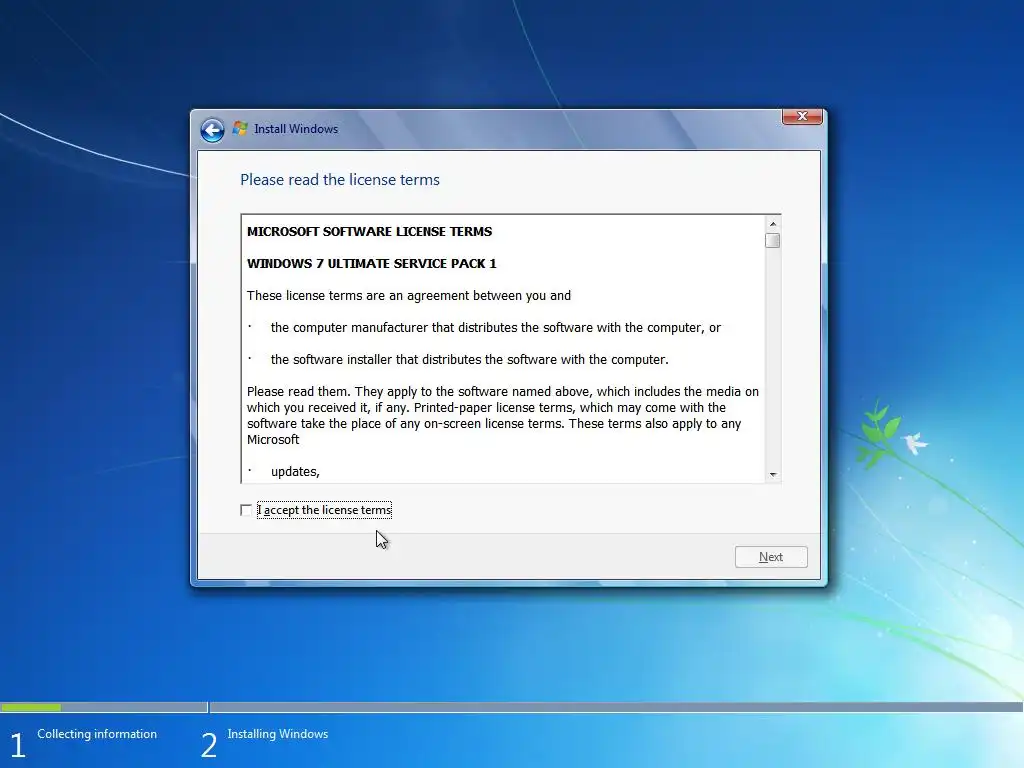Click the license scrollbar down arrow
1024x768 pixels.
773,475
